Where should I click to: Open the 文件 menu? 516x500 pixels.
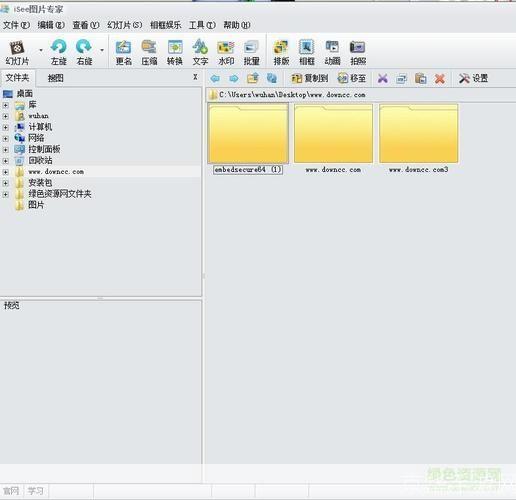[16, 25]
